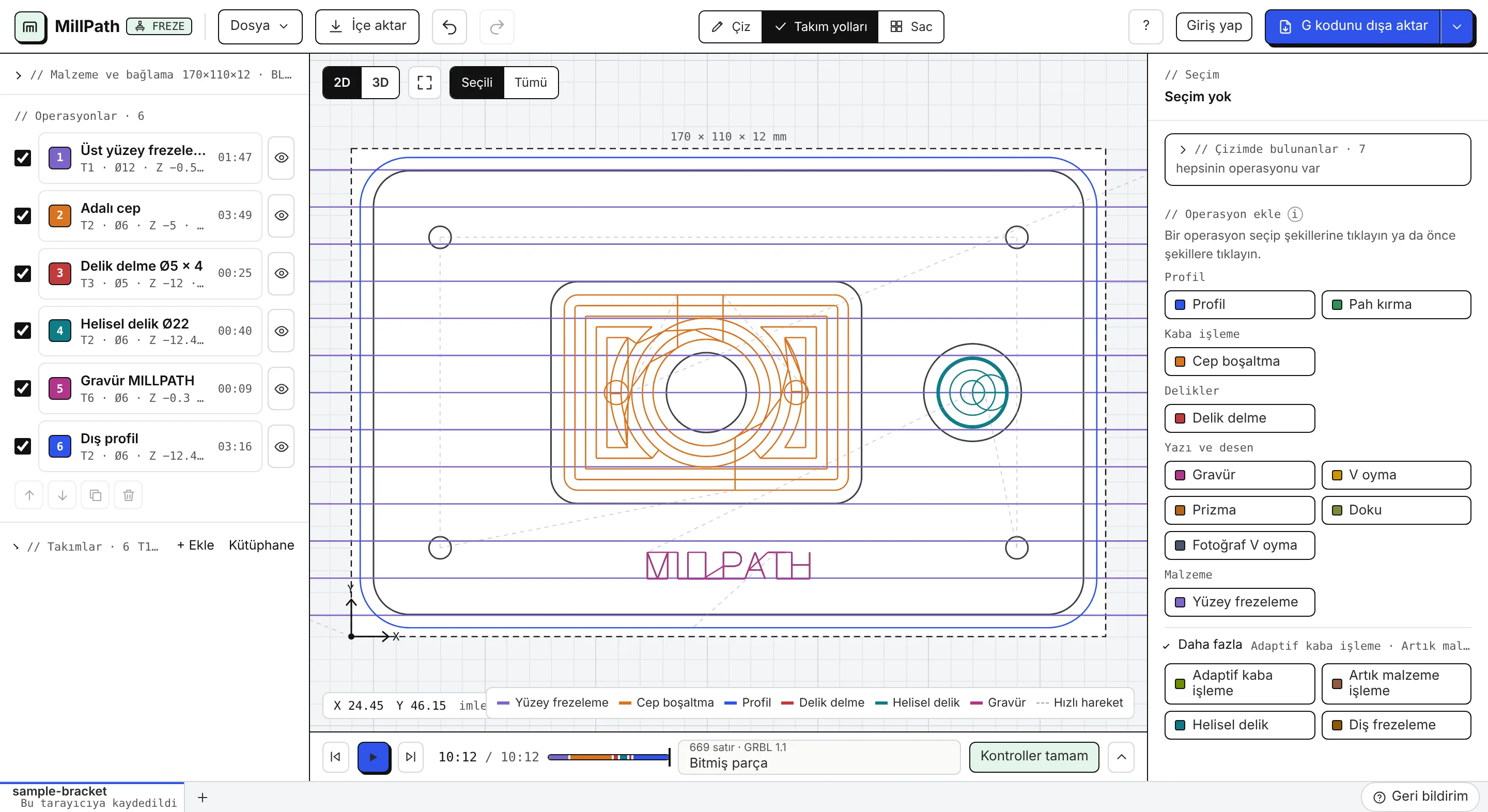Open the help question mark button
The width and height of the screenshot is (1488, 812).
tap(1145, 26)
